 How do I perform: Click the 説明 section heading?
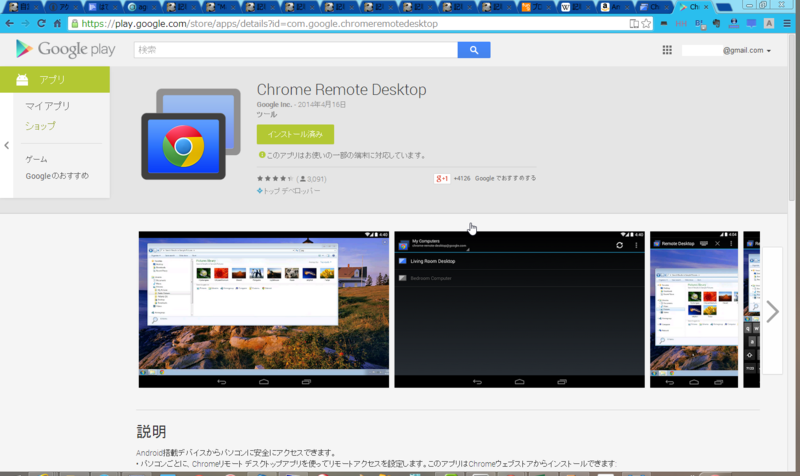point(151,431)
